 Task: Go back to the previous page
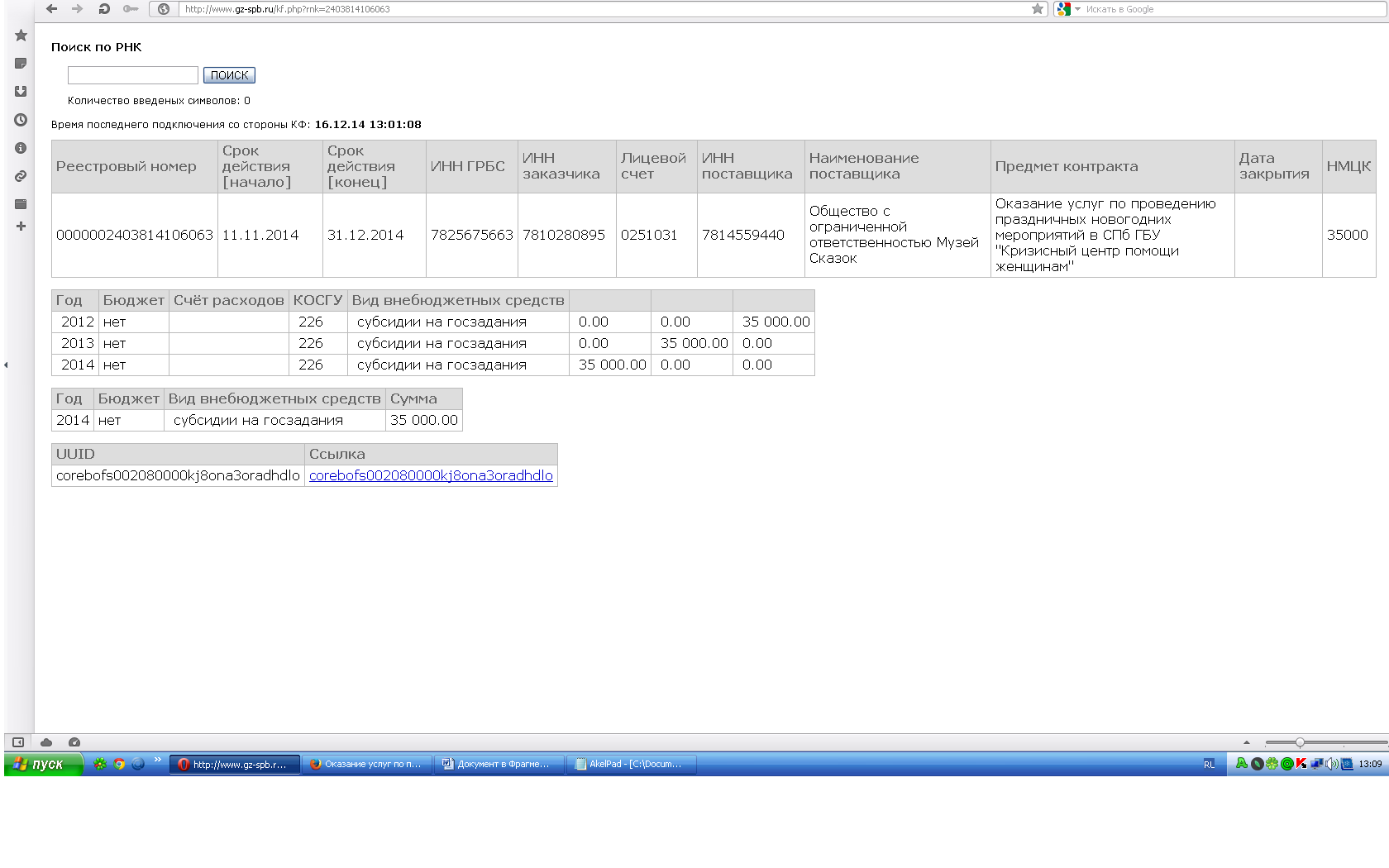pyautogui.click(x=52, y=9)
